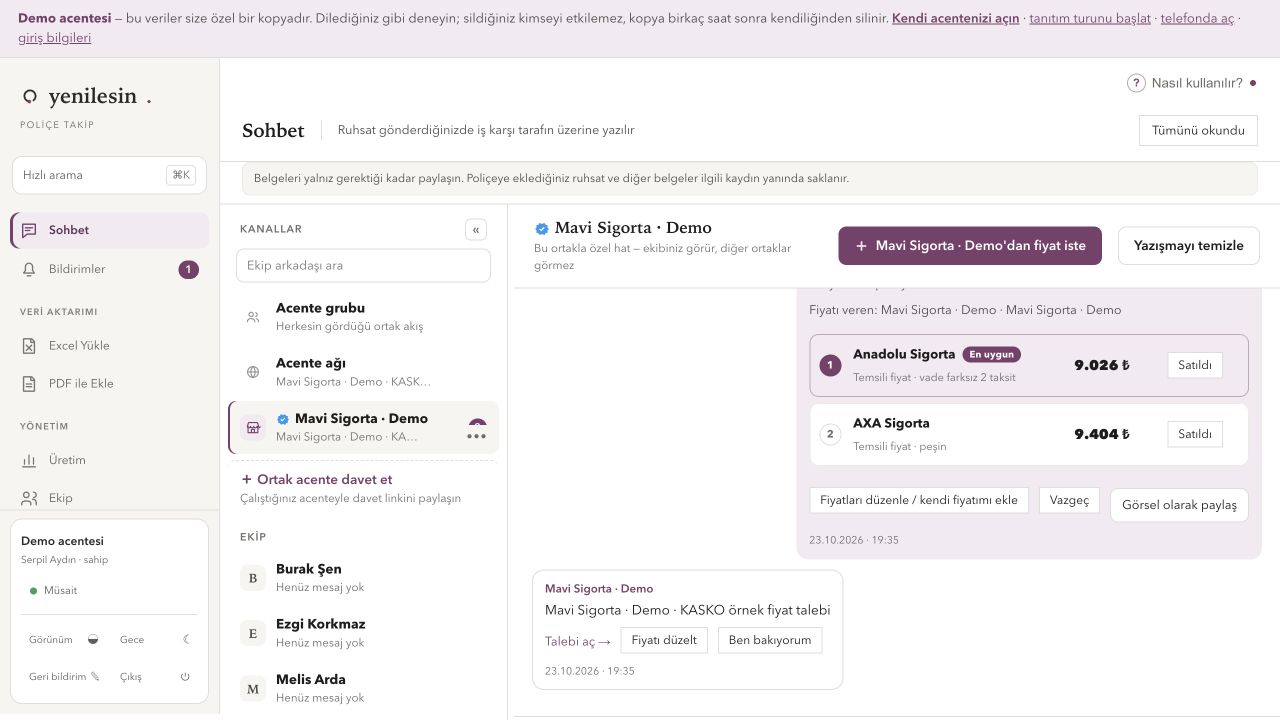This screenshot has width=1280, height=720.
Task: Click the Ben bakıyorum button
Action: [770, 640]
